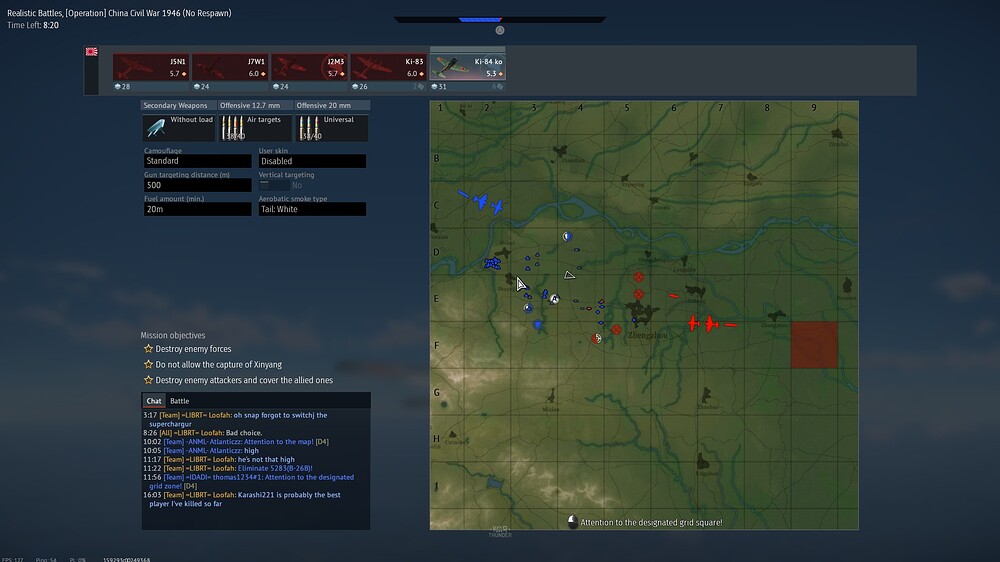Open Aerobatic smoke type 'Tail: White' dropdown

[312, 209]
